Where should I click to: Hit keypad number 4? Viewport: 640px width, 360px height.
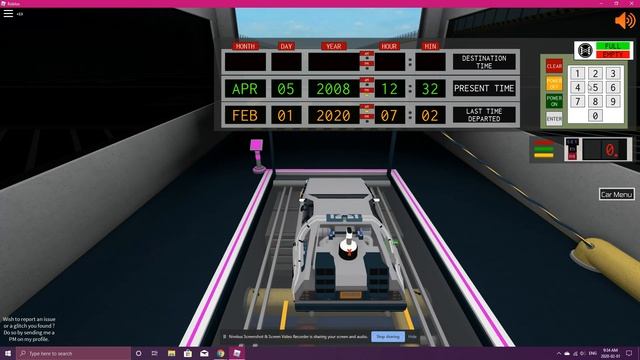pyautogui.click(x=577, y=87)
